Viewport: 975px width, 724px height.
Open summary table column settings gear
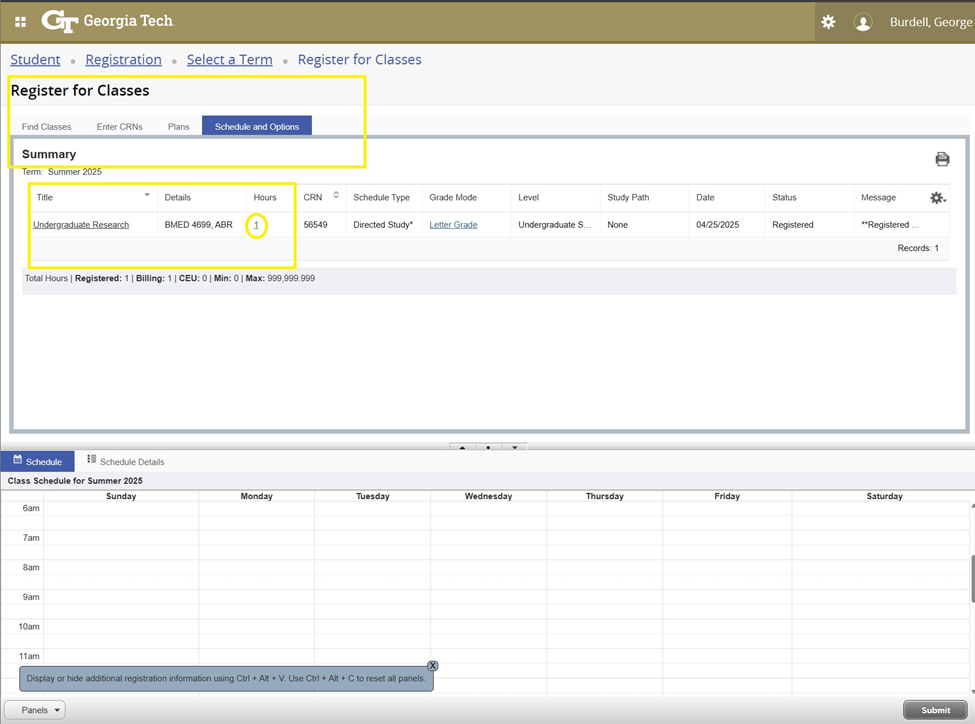[937, 198]
